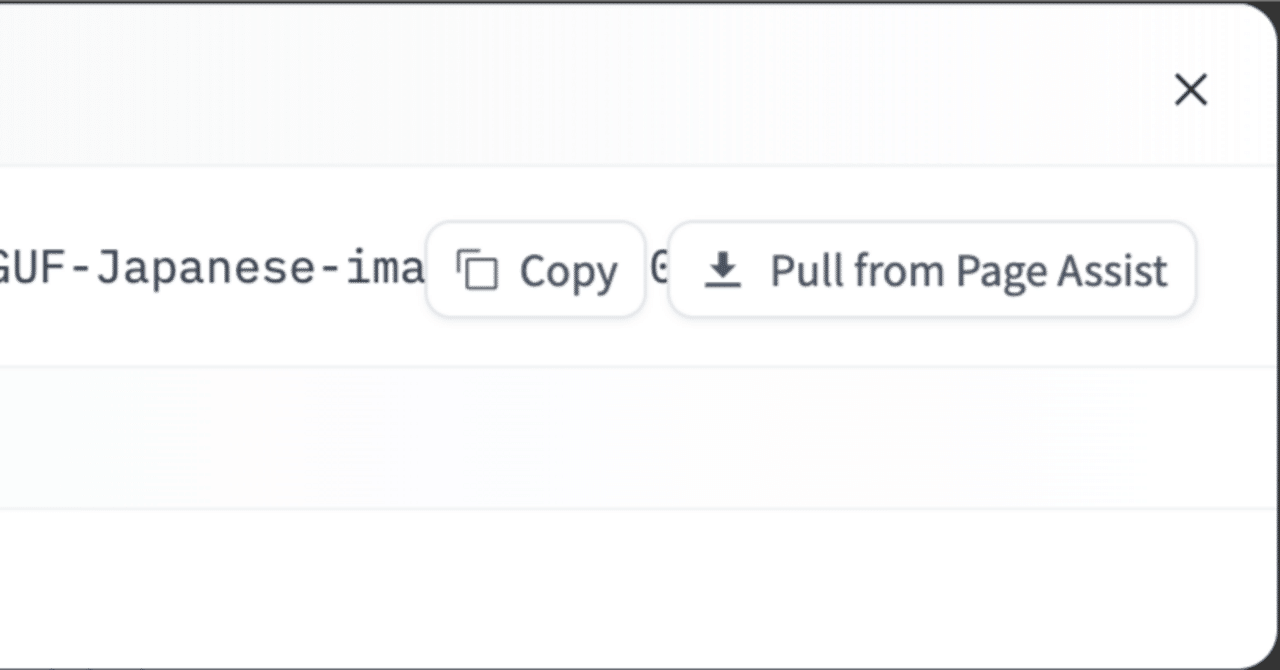Select the Pull from Page Assist text
The width and height of the screenshot is (1280, 670).
968,270
